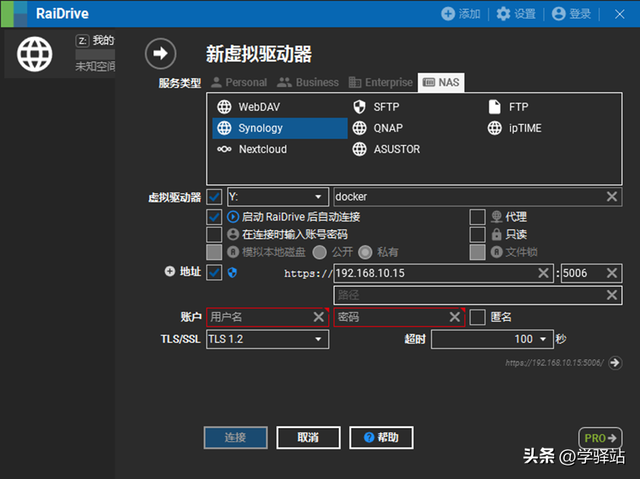
Task: Click the blue shield icon in address row
Action: [x=232, y=273]
